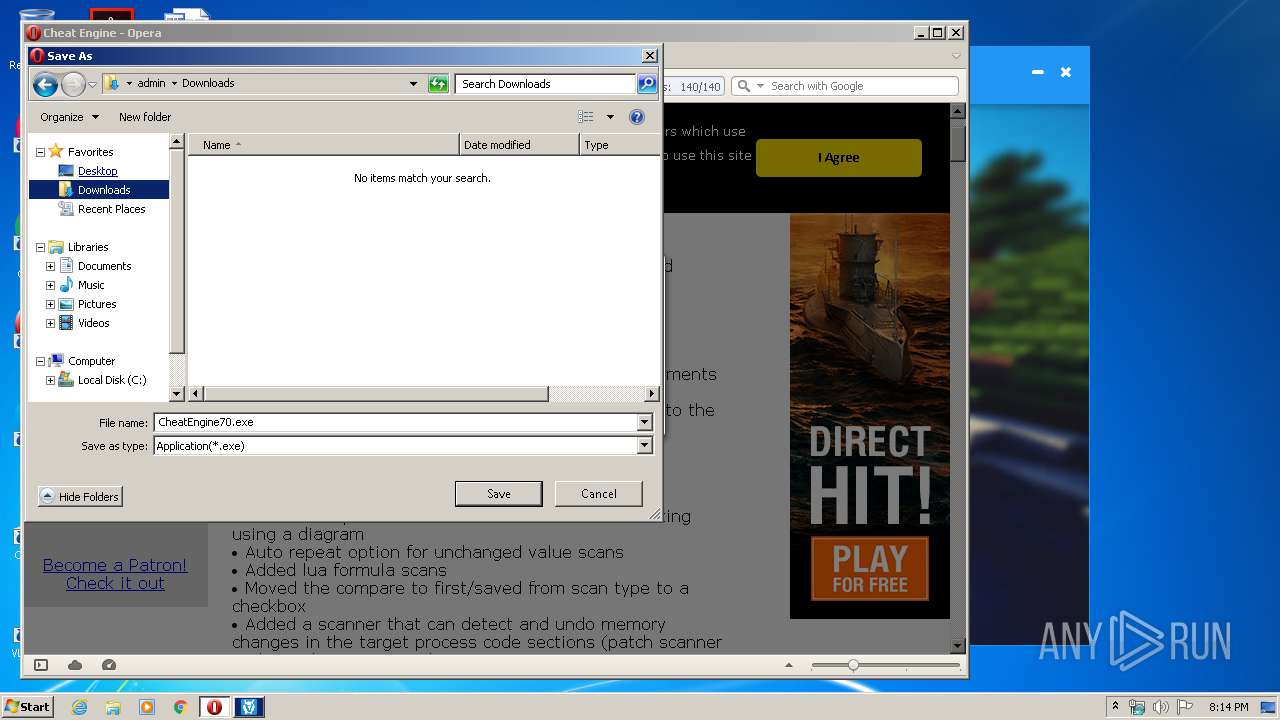Open the view options dropdown arrow
Screen dimensions: 1280x720
point(610,117)
